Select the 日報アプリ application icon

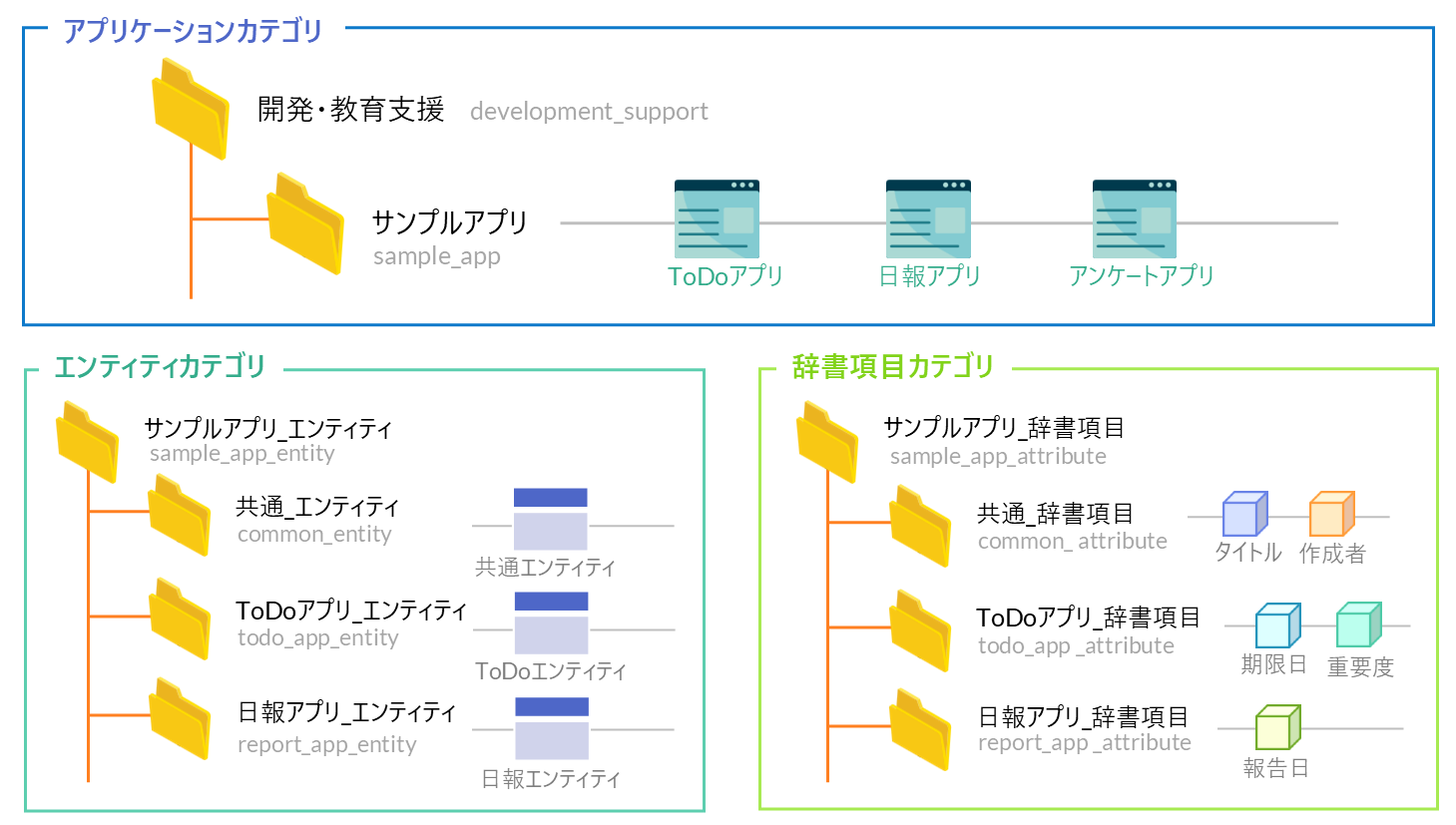(x=928, y=219)
